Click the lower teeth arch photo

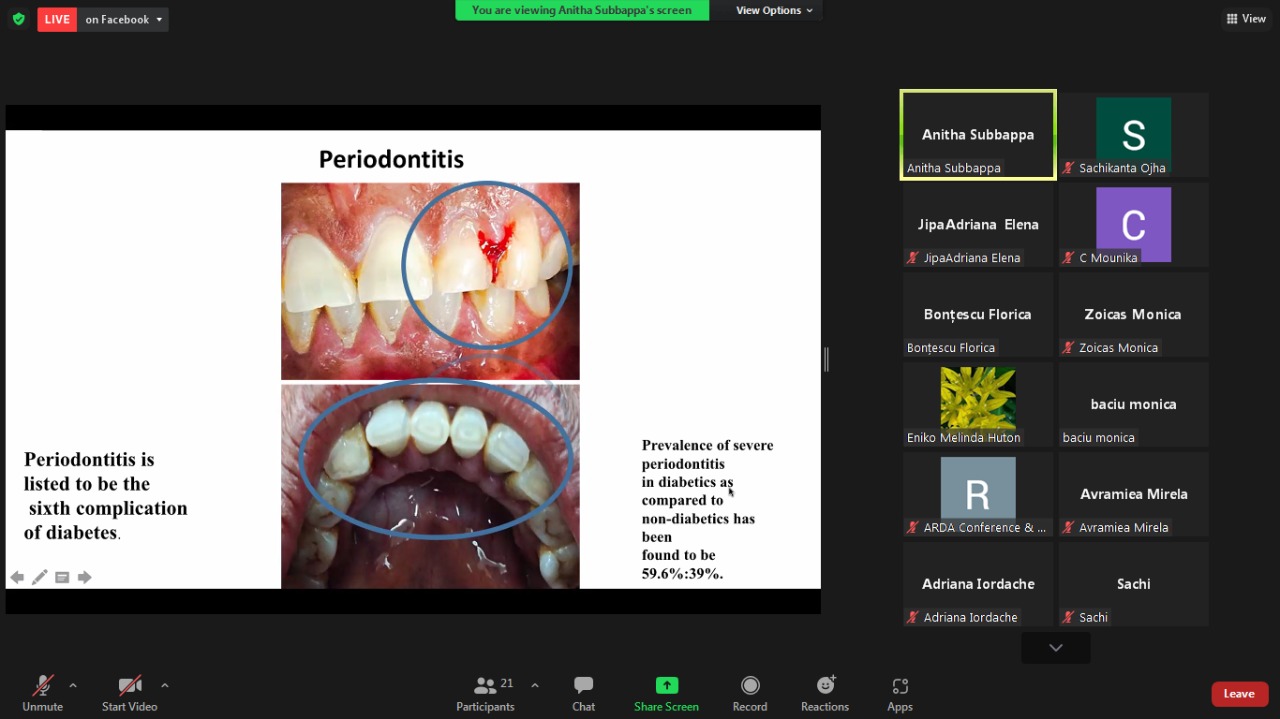tap(430, 487)
